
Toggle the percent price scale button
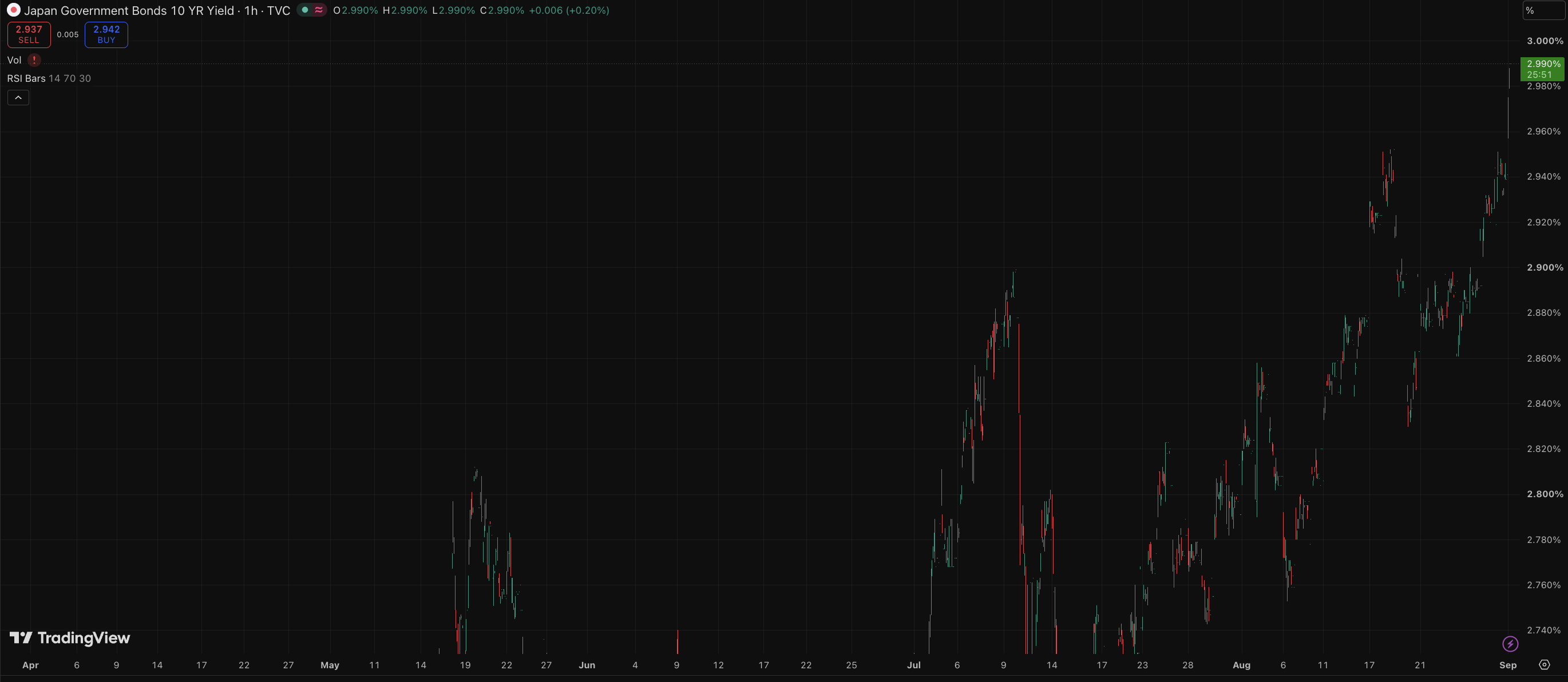point(1543,10)
